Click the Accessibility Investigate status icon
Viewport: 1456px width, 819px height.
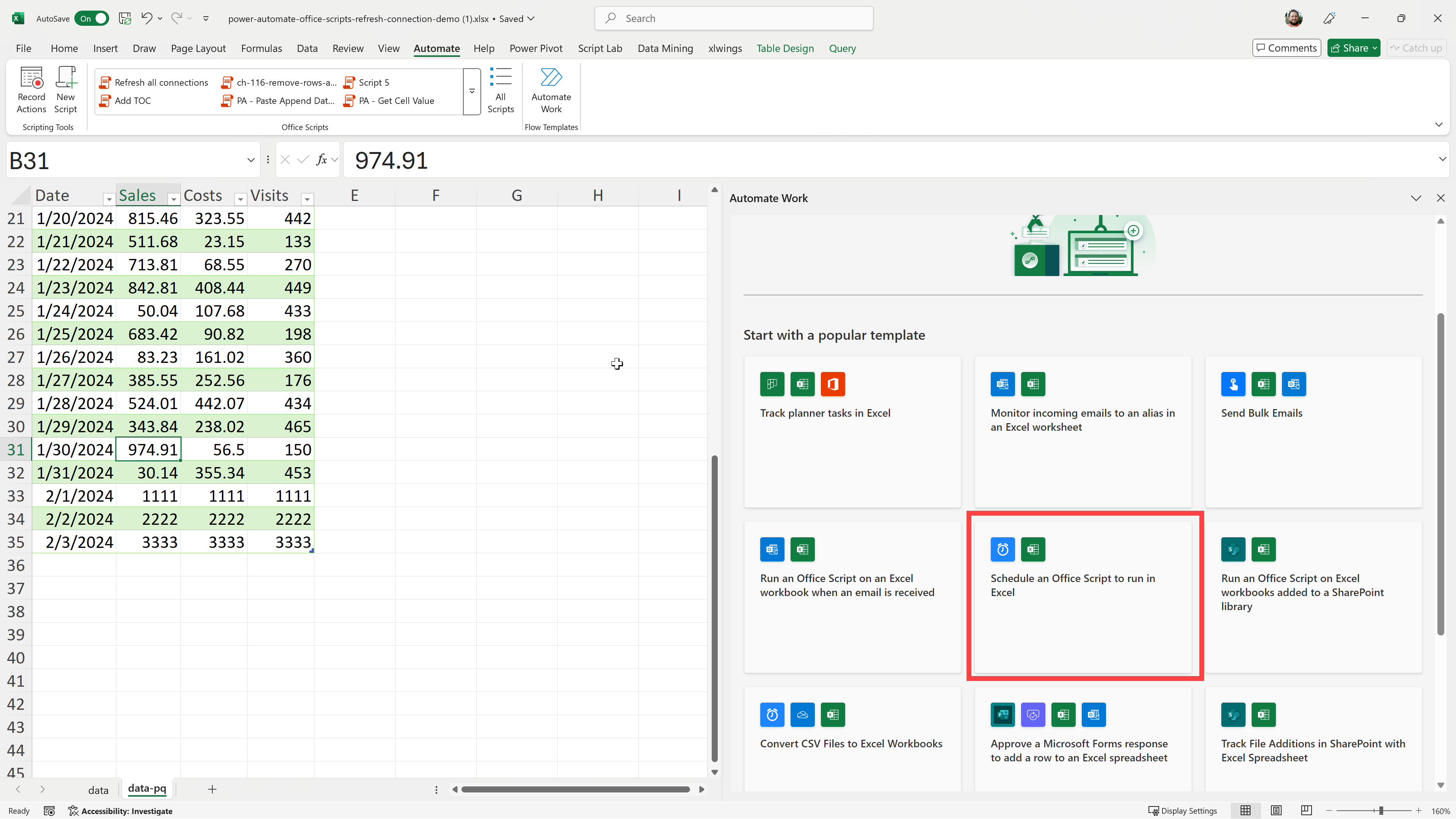point(74,811)
